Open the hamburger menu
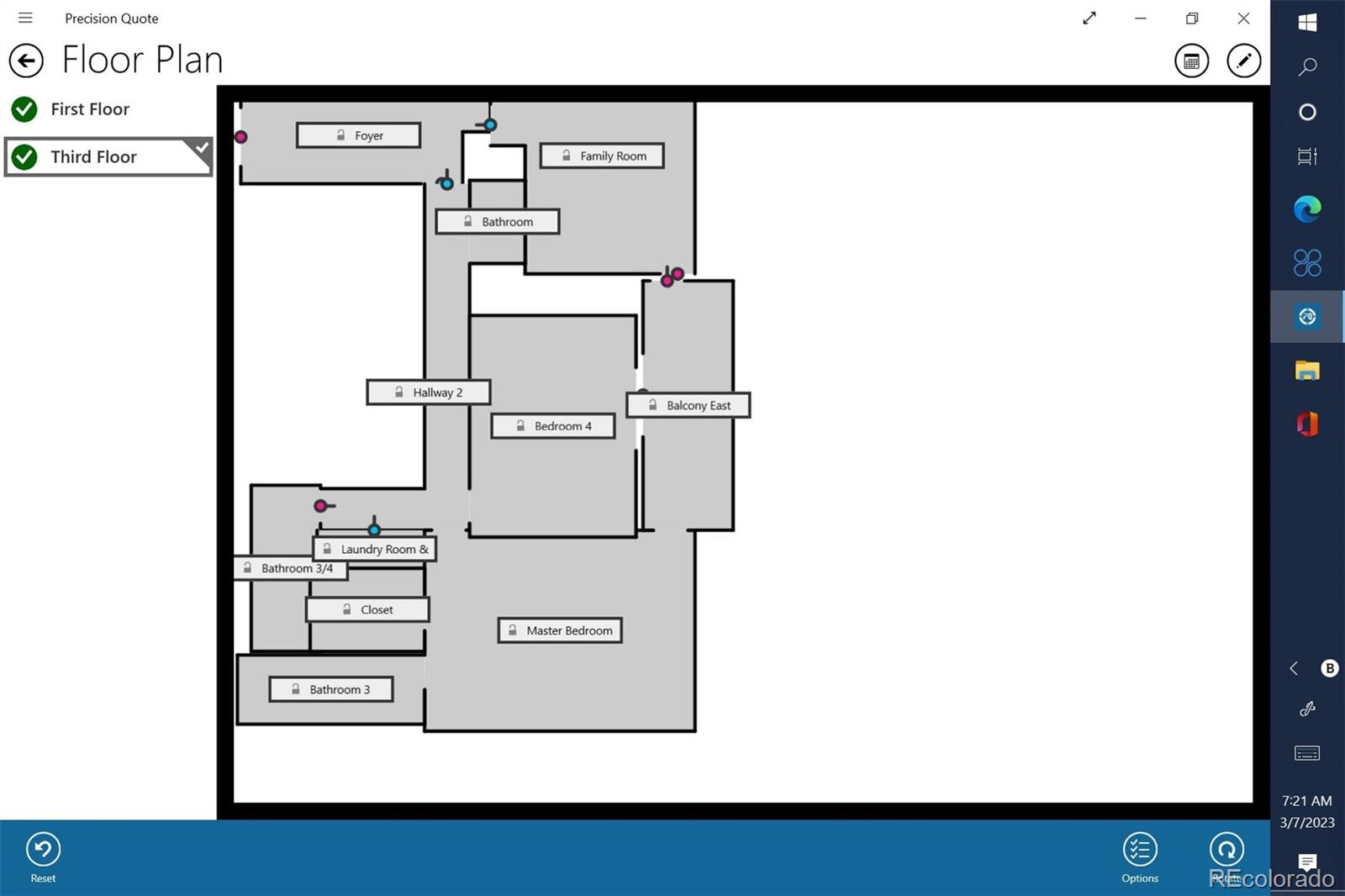Screen dimensions: 1345x896 pyautogui.click(x=25, y=18)
